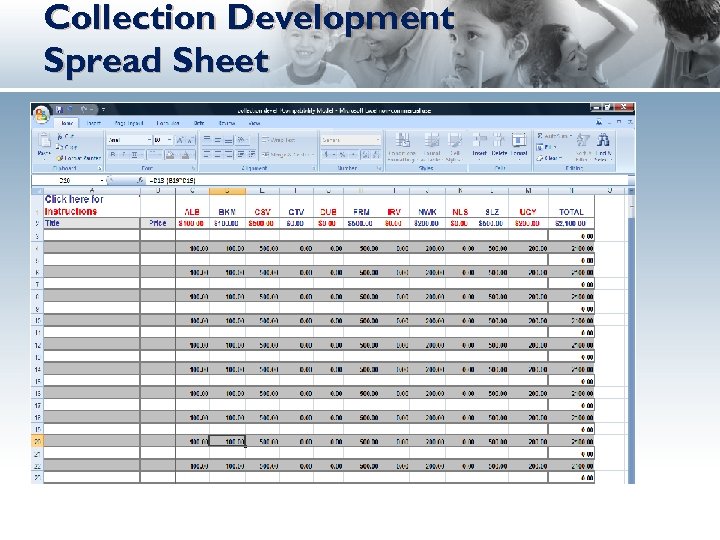Viewport: 720px width, 540px height.
Task: Toggle Italic formatting
Action: [124, 155]
